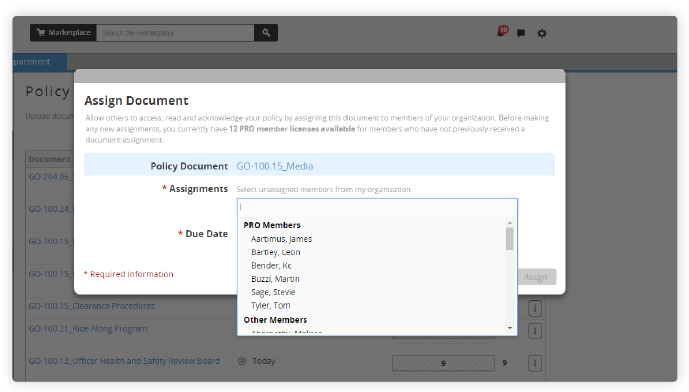The height and width of the screenshot is (392, 689).
Task: Open the GO-204.06 document link
Action: click(51, 177)
